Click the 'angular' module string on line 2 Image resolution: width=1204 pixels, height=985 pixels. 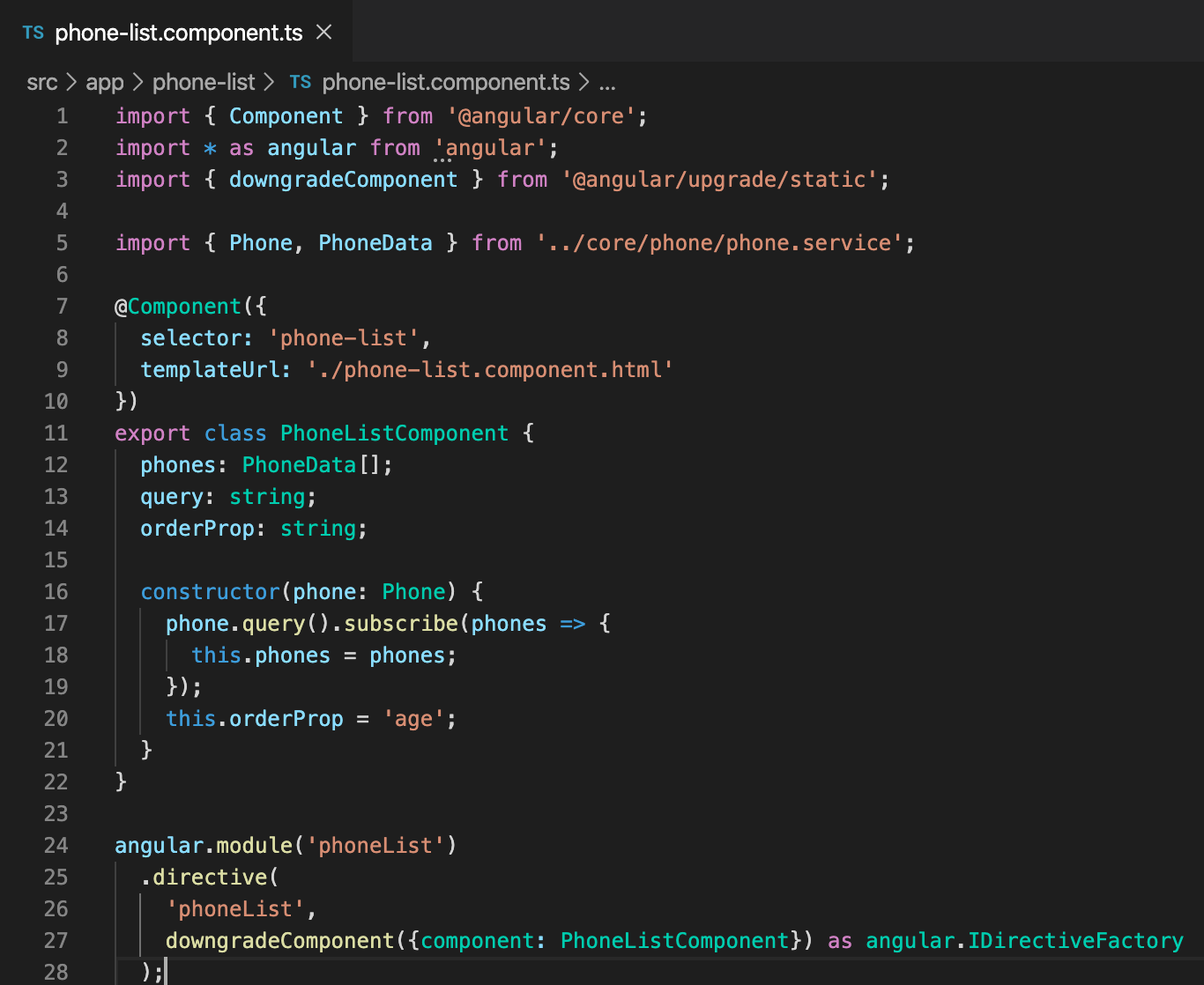point(490,148)
